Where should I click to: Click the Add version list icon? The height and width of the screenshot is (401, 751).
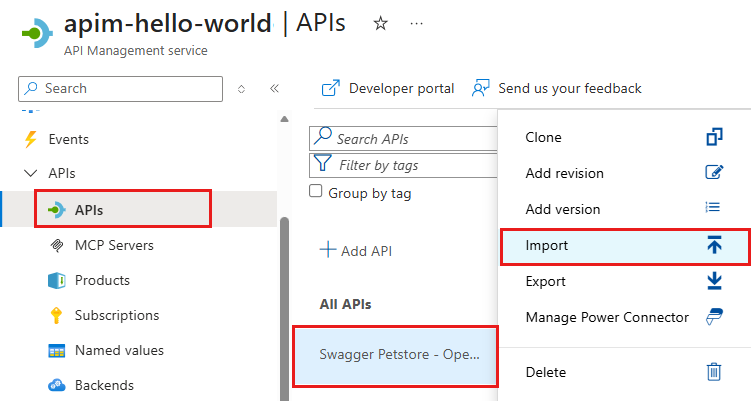[713, 207]
